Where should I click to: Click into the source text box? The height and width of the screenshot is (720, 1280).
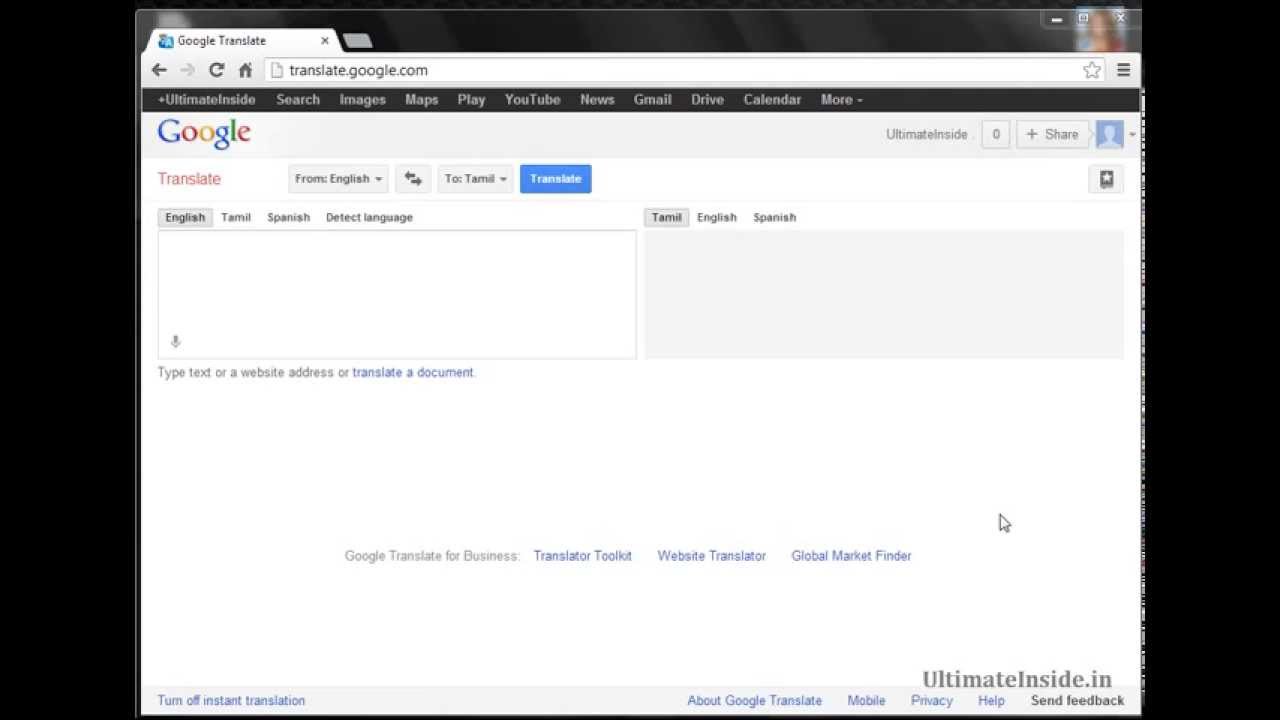click(397, 294)
